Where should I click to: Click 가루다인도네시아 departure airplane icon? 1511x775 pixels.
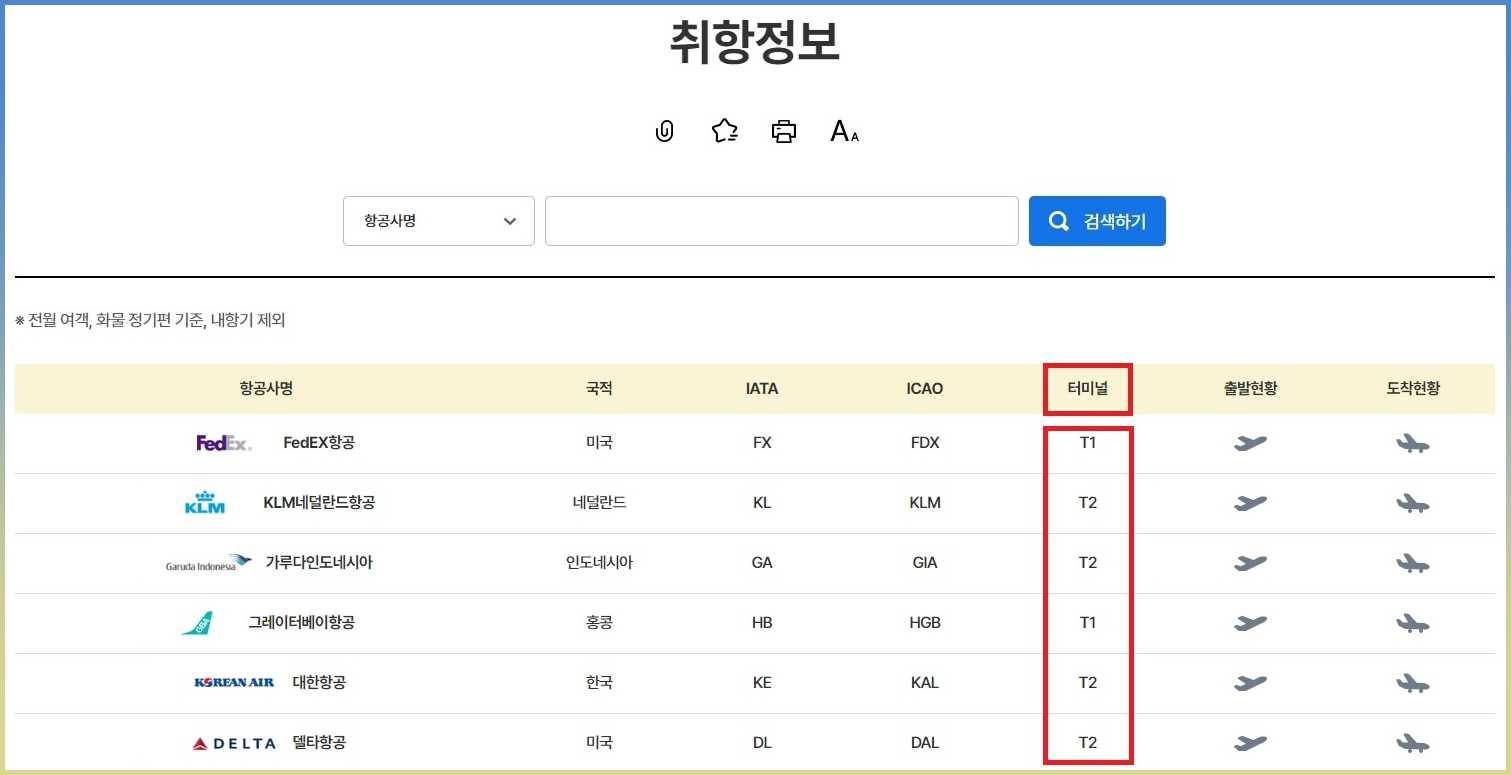[1249, 563]
